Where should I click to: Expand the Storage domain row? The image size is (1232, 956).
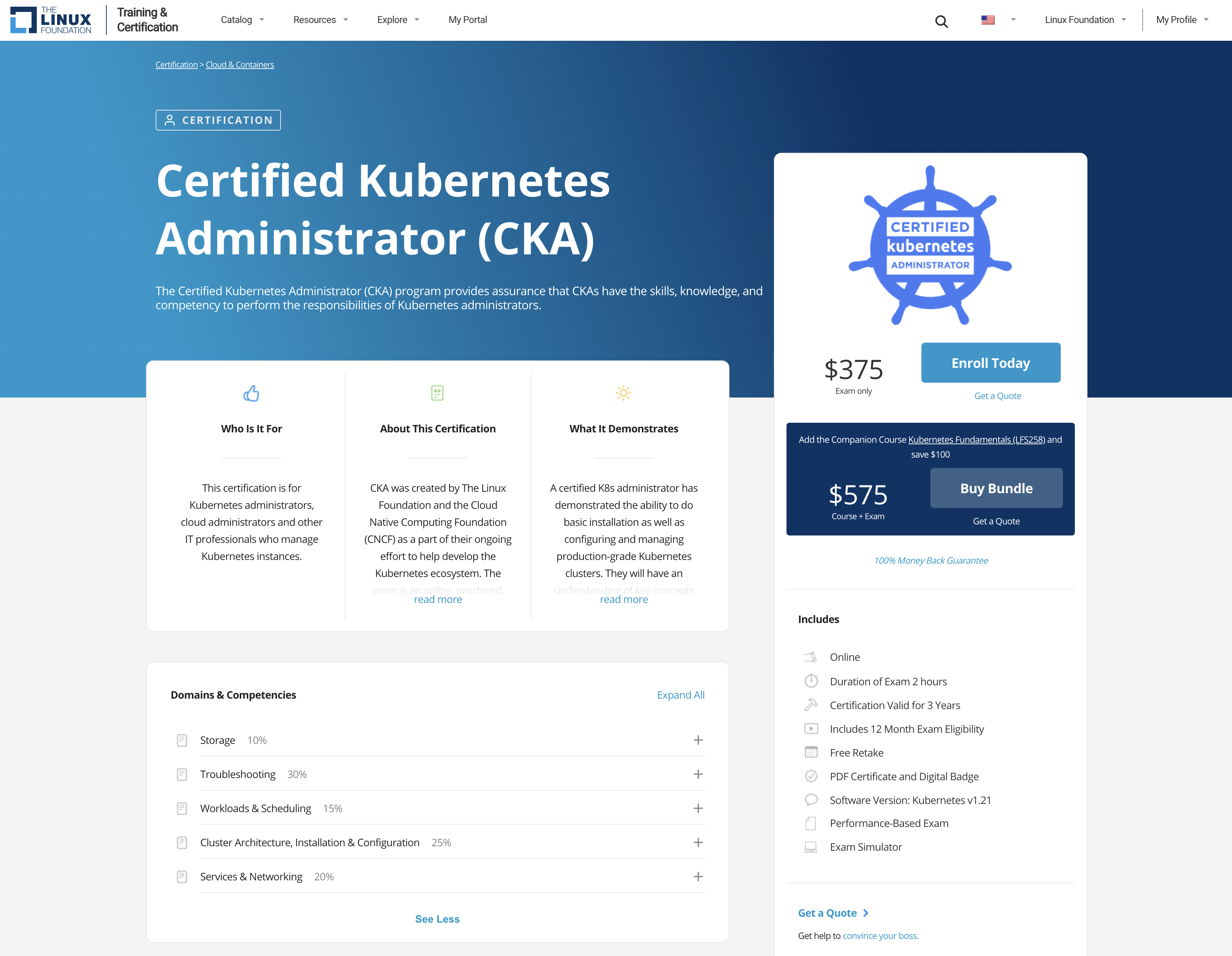(x=698, y=740)
